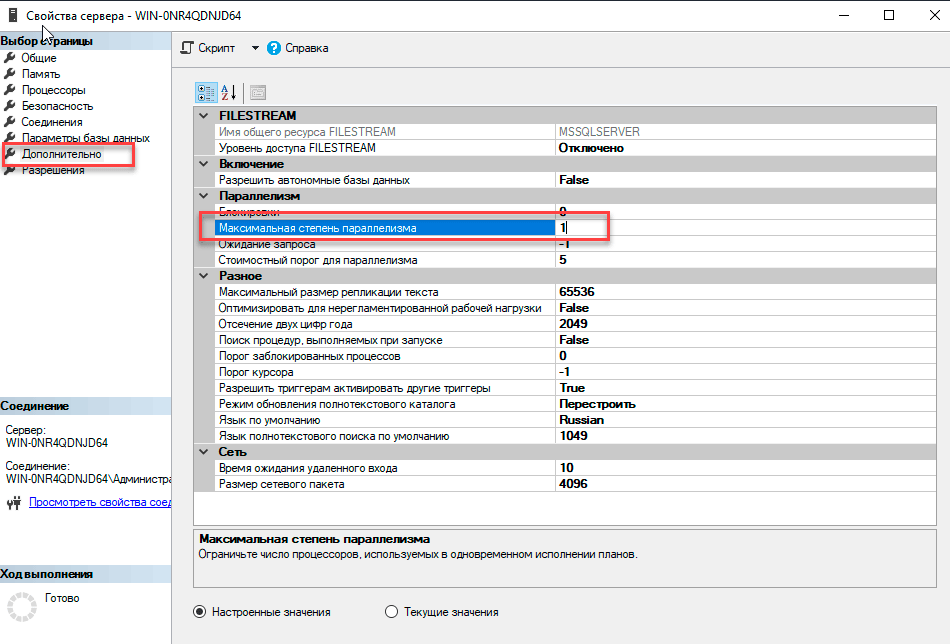Image resolution: width=950 pixels, height=644 pixels.
Task: Click the Скрипт script icon
Action: [187, 48]
